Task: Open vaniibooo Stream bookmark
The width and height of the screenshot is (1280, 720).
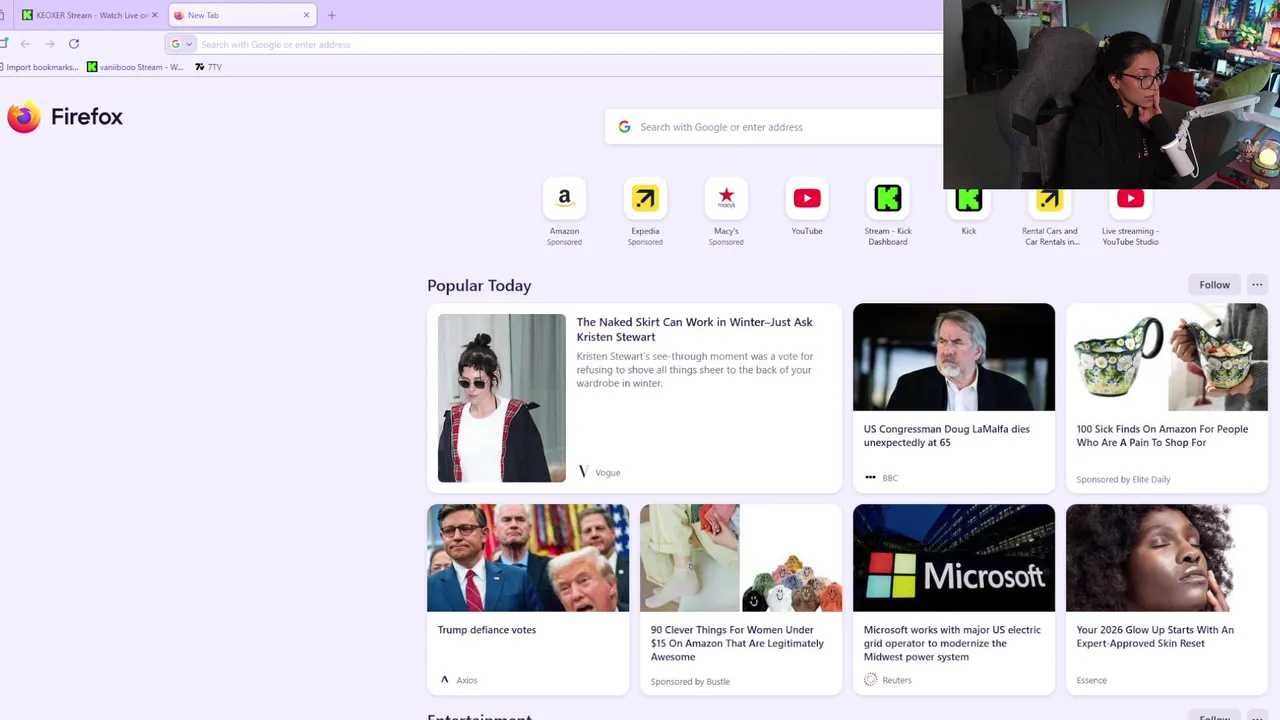Action: tap(135, 67)
